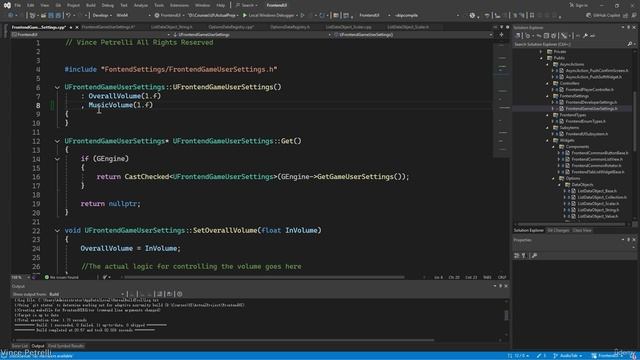Click the Solution Explorer pin icon
640x360 pixels.
[629, 27]
